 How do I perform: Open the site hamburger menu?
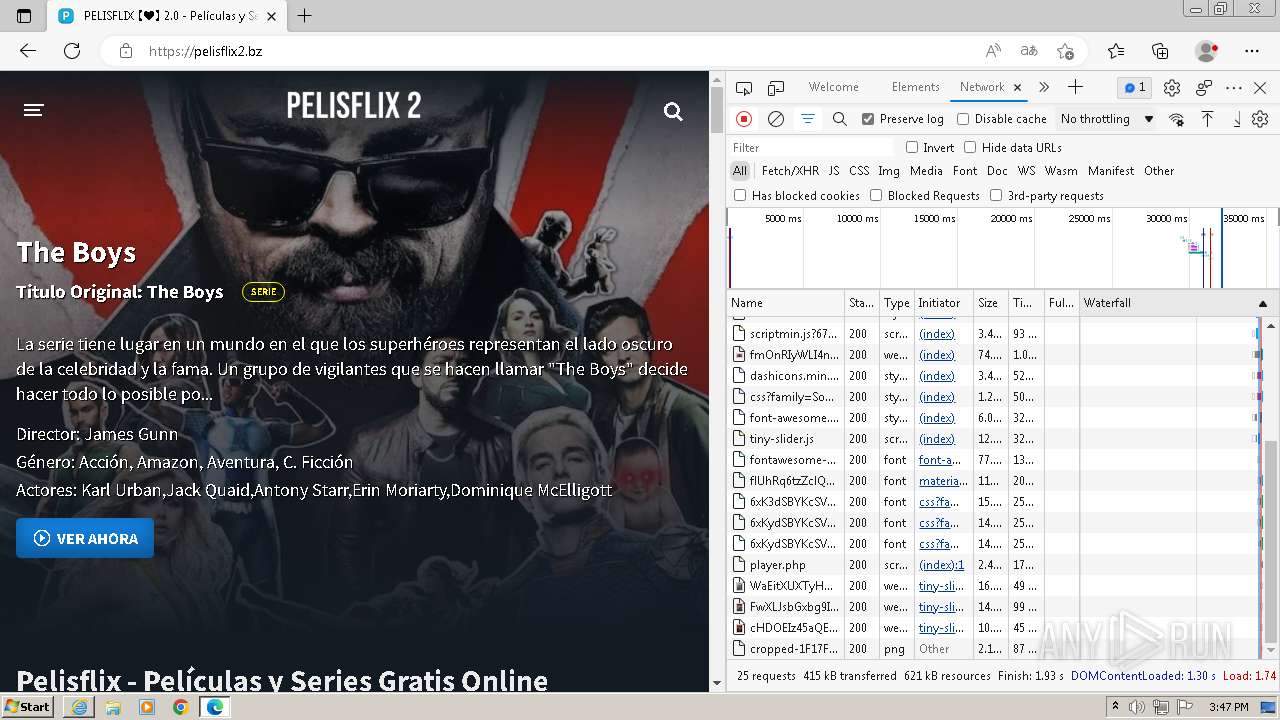pyautogui.click(x=34, y=110)
